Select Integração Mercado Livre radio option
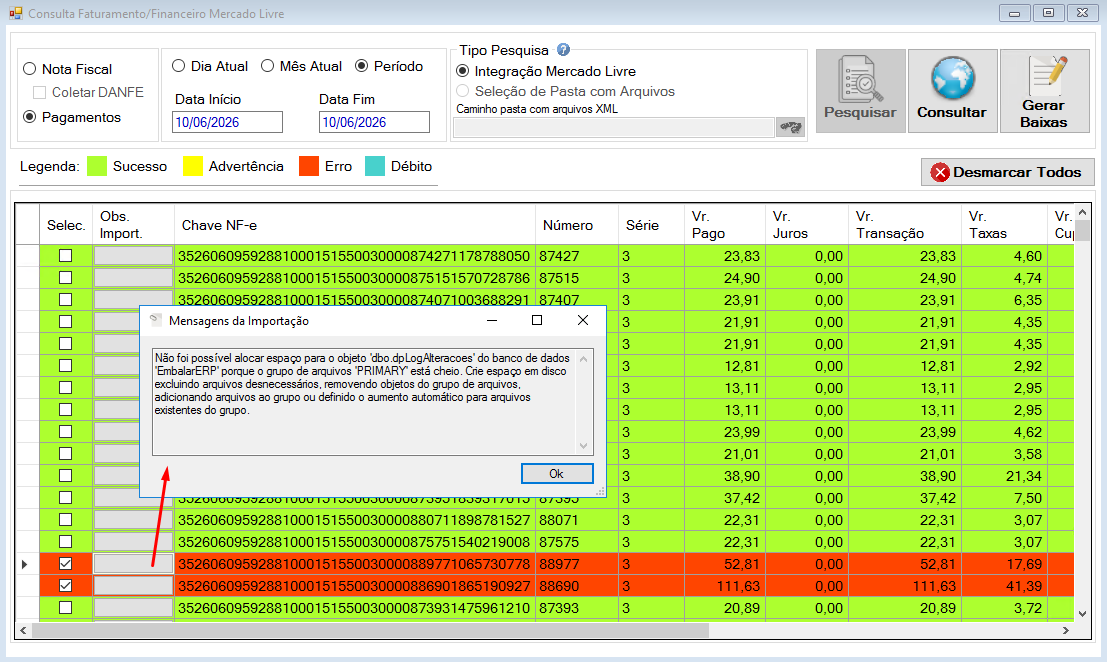This screenshot has height=662, width=1107. click(x=462, y=71)
